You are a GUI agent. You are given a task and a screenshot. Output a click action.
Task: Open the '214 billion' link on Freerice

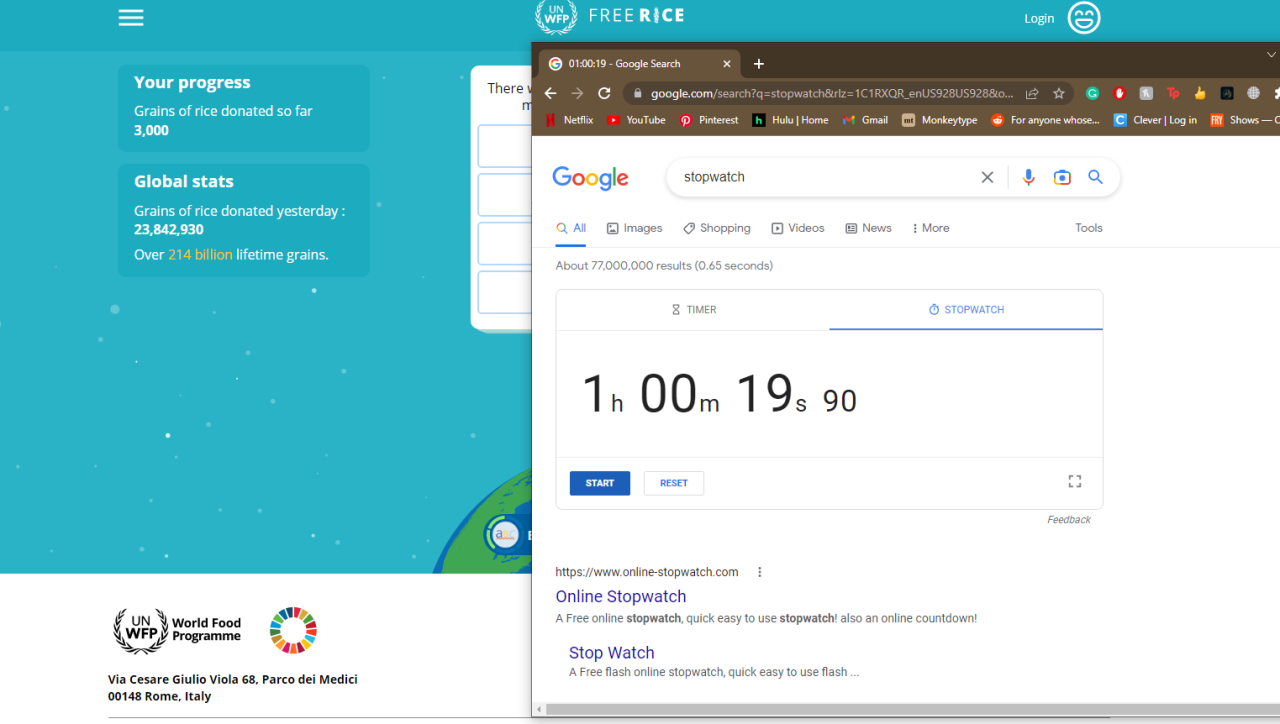click(200, 254)
